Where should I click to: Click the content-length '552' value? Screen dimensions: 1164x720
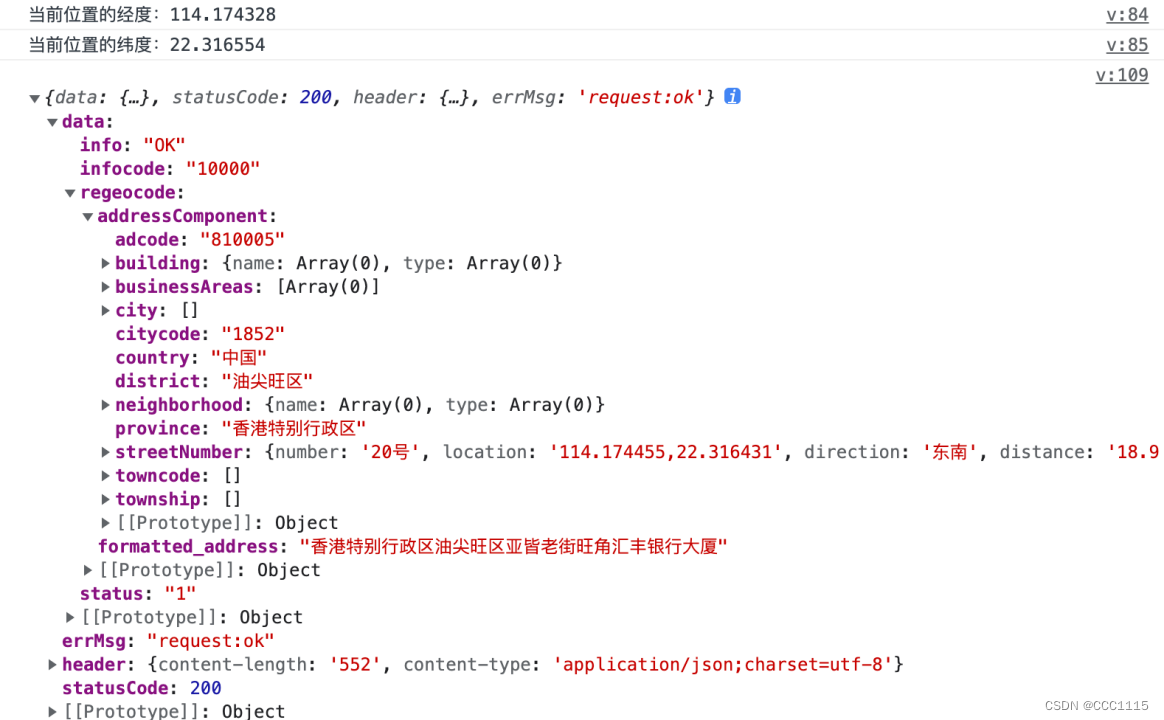click(x=355, y=664)
